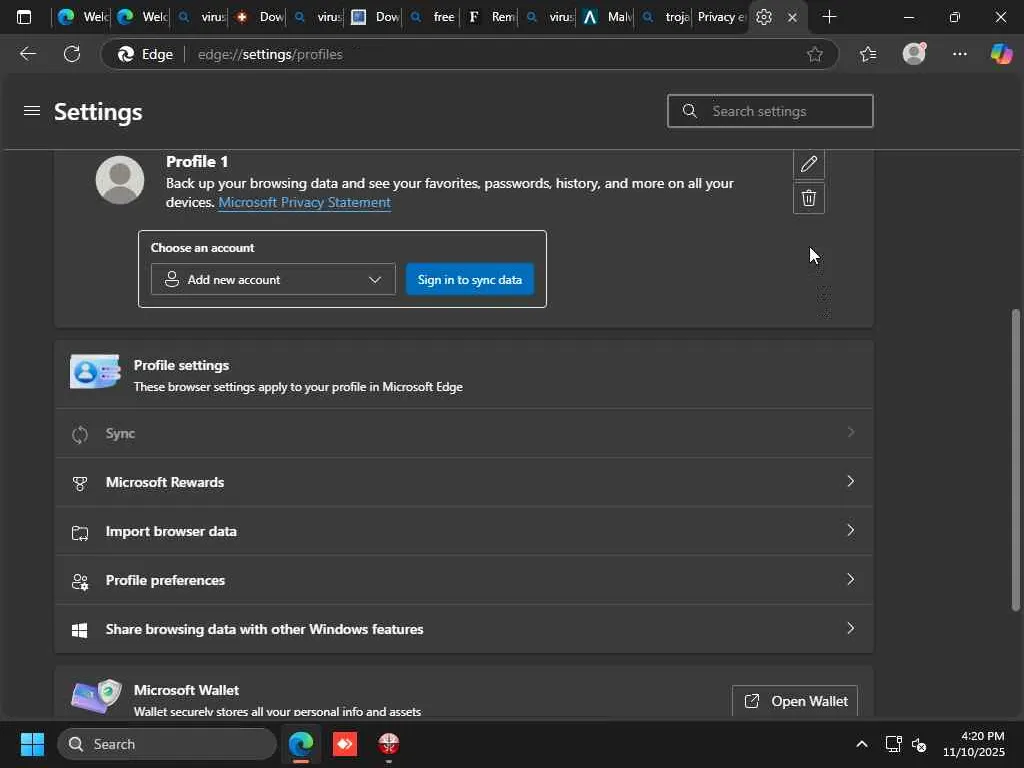Open the disabled Sync row
The width and height of the screenshot is (1024, 768).
click(x=464, y=433)
